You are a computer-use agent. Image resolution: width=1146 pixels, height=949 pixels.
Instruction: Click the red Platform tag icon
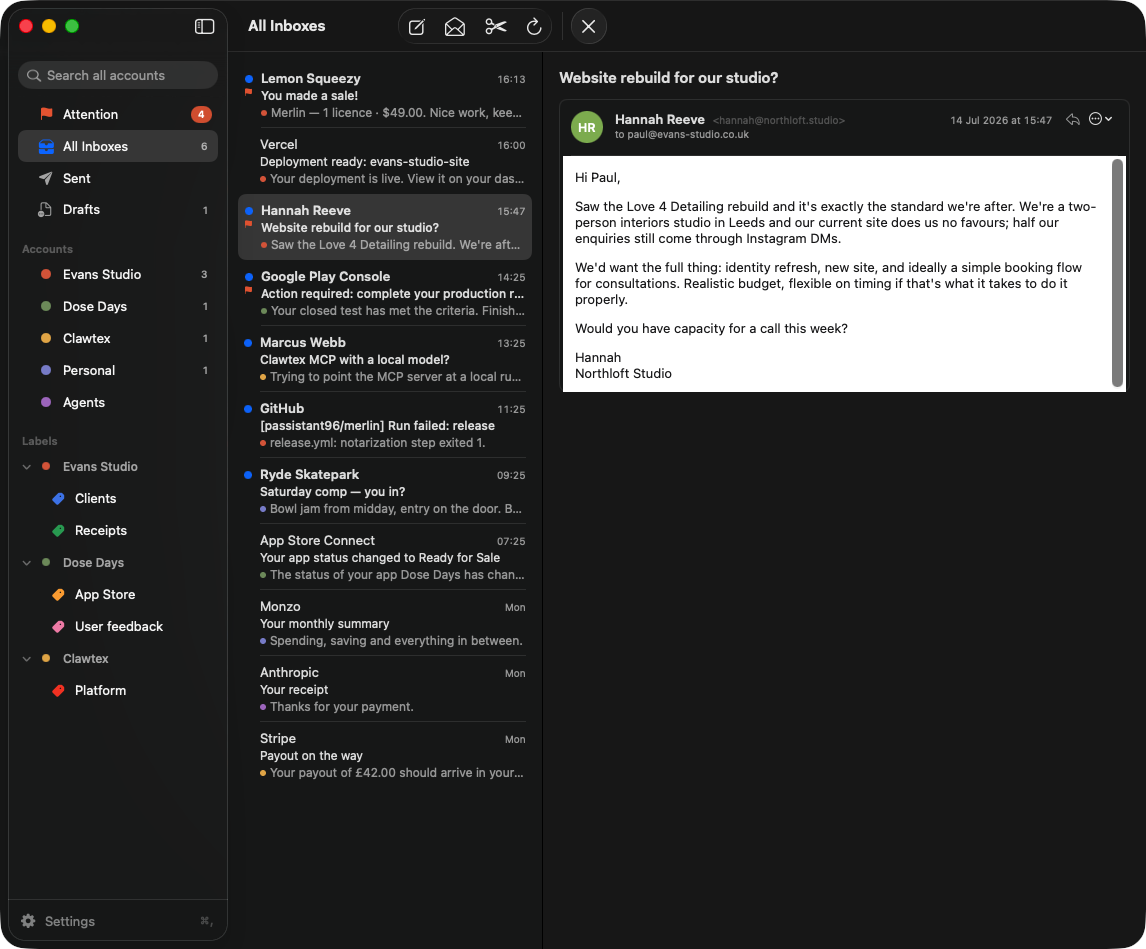(58, 690)
